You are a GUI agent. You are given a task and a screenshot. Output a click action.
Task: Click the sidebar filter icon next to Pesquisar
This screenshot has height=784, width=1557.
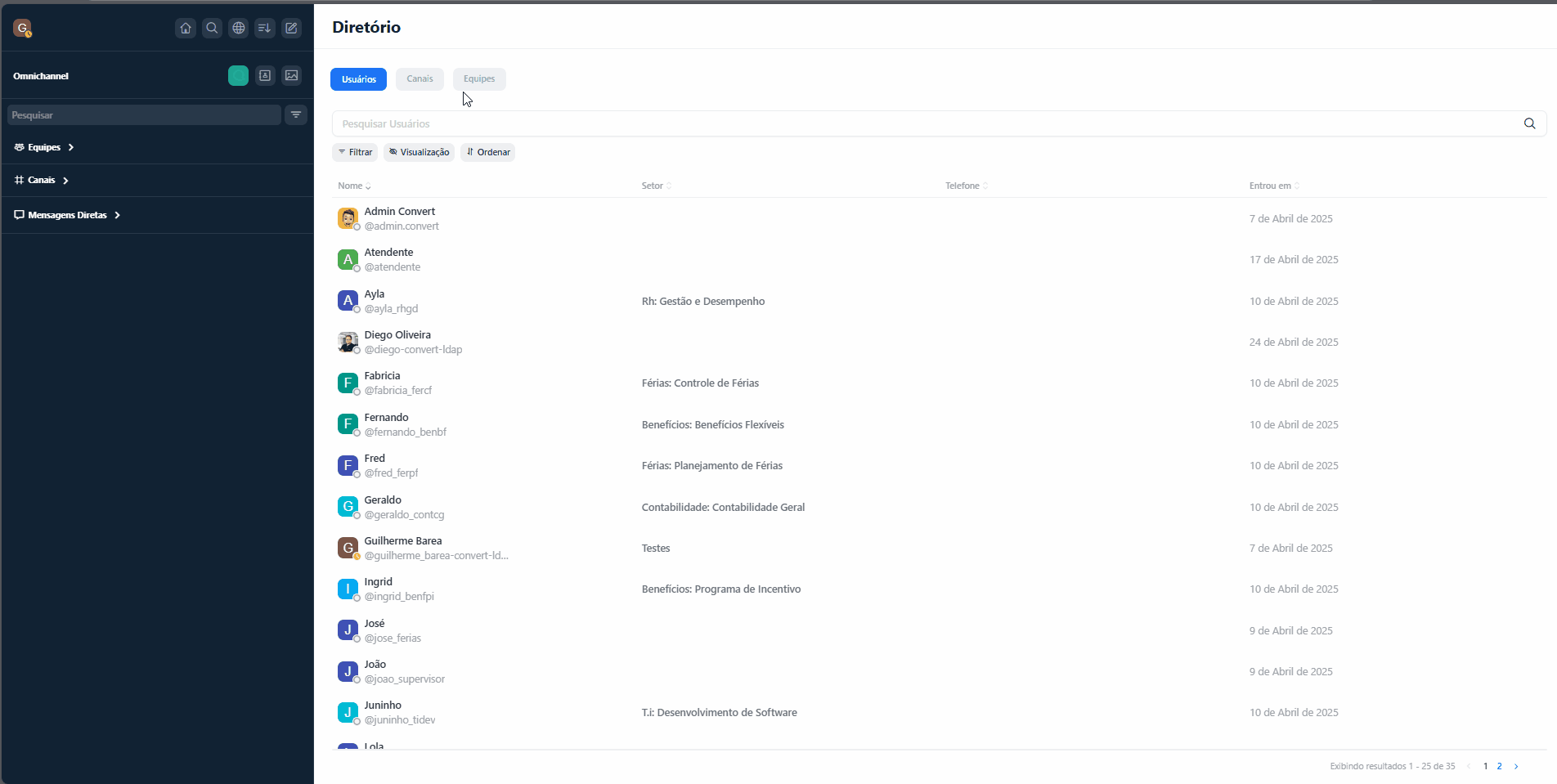[x=296, y=115]
